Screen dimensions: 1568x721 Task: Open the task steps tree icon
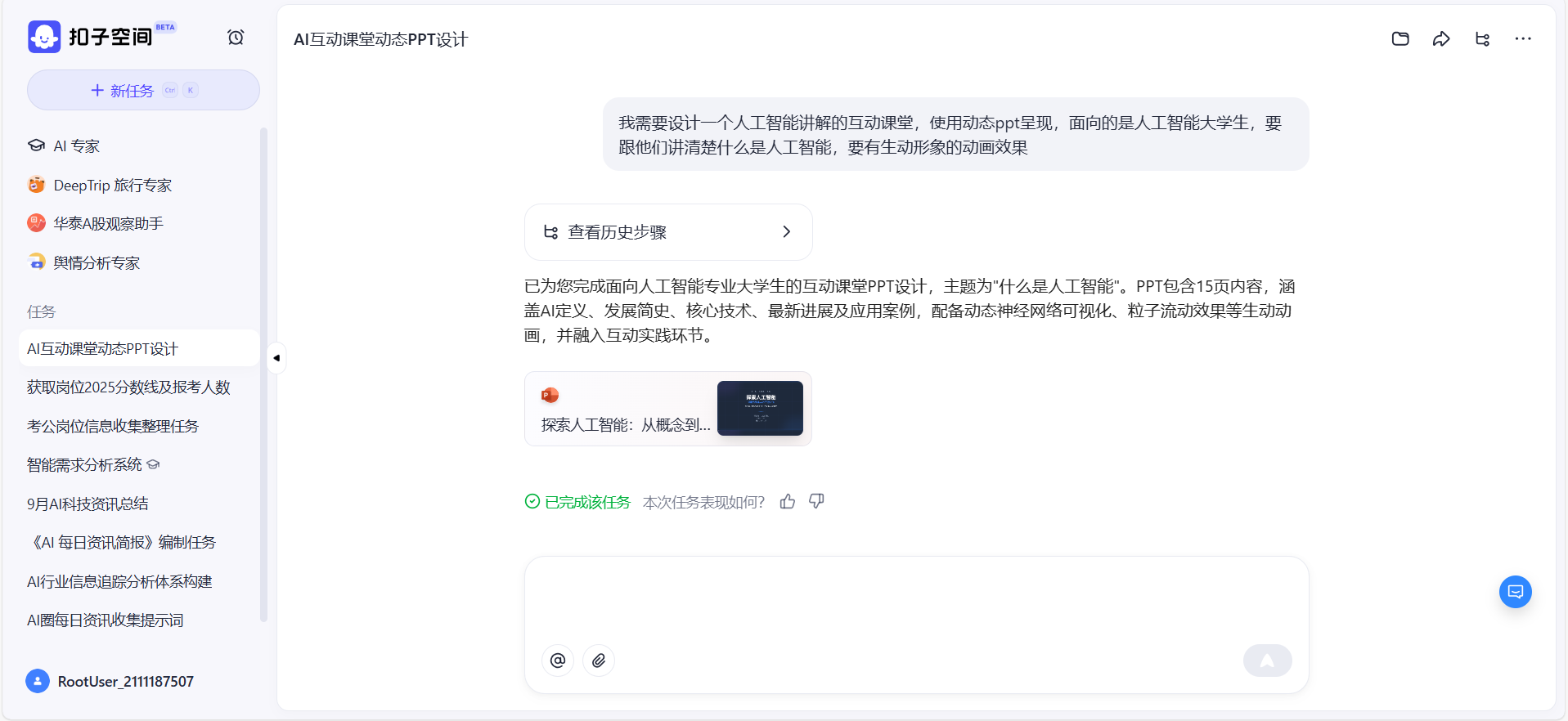[x=1481, y=39]
